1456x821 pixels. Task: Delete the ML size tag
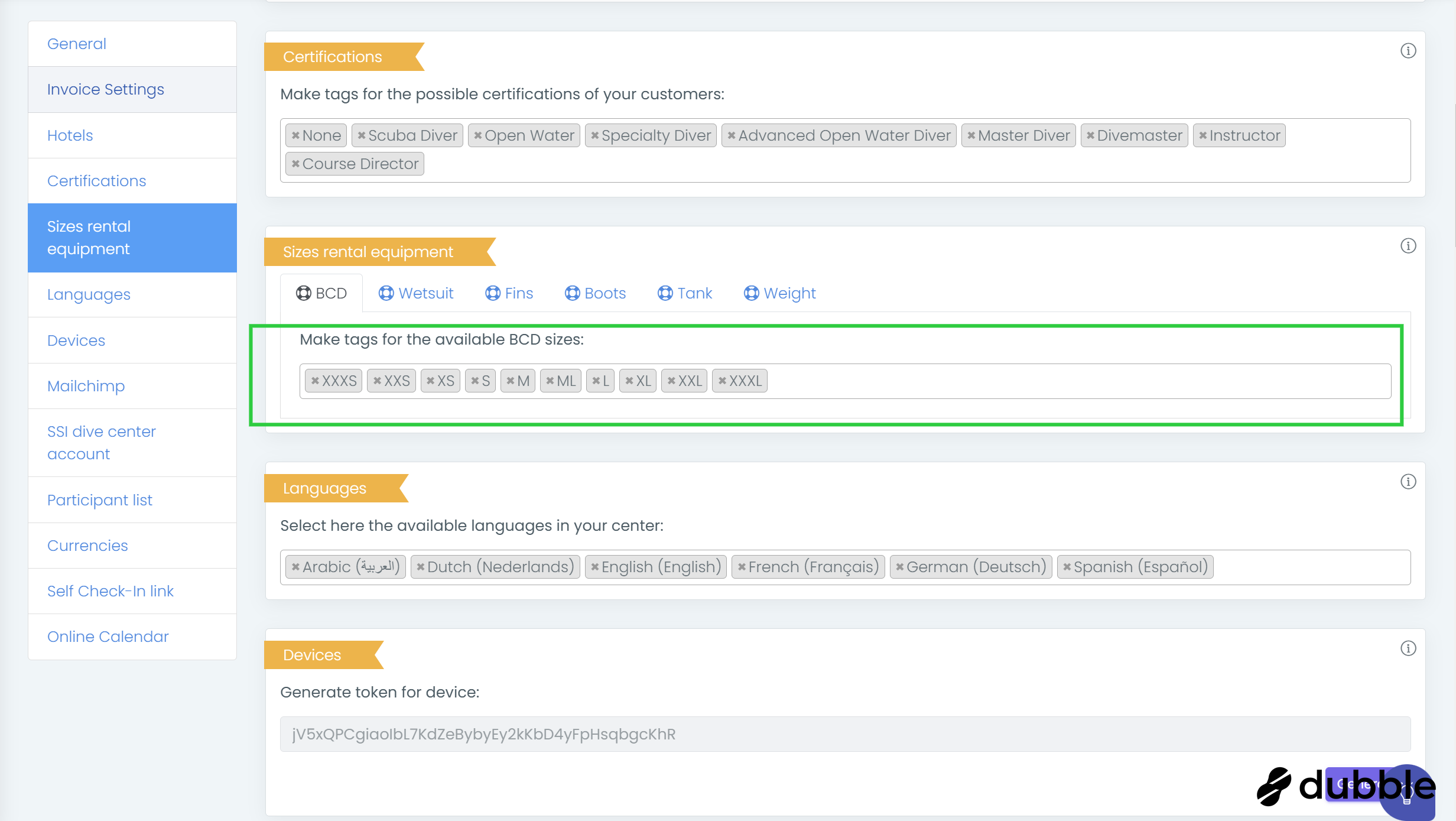(550, 381)
